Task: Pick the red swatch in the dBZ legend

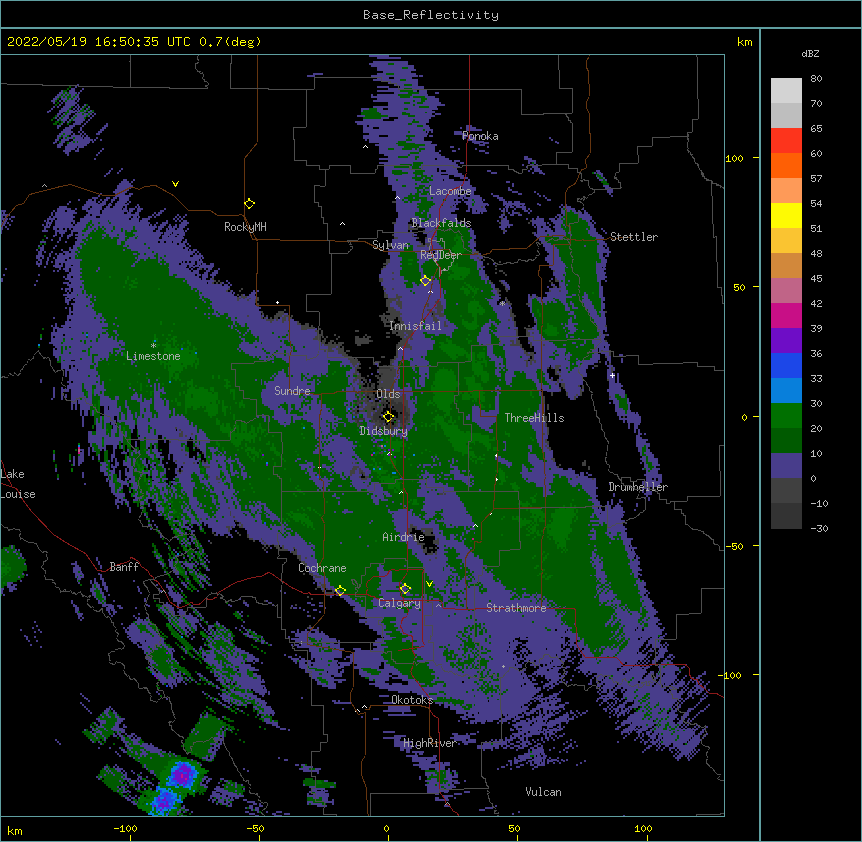Action: [786, 140]
